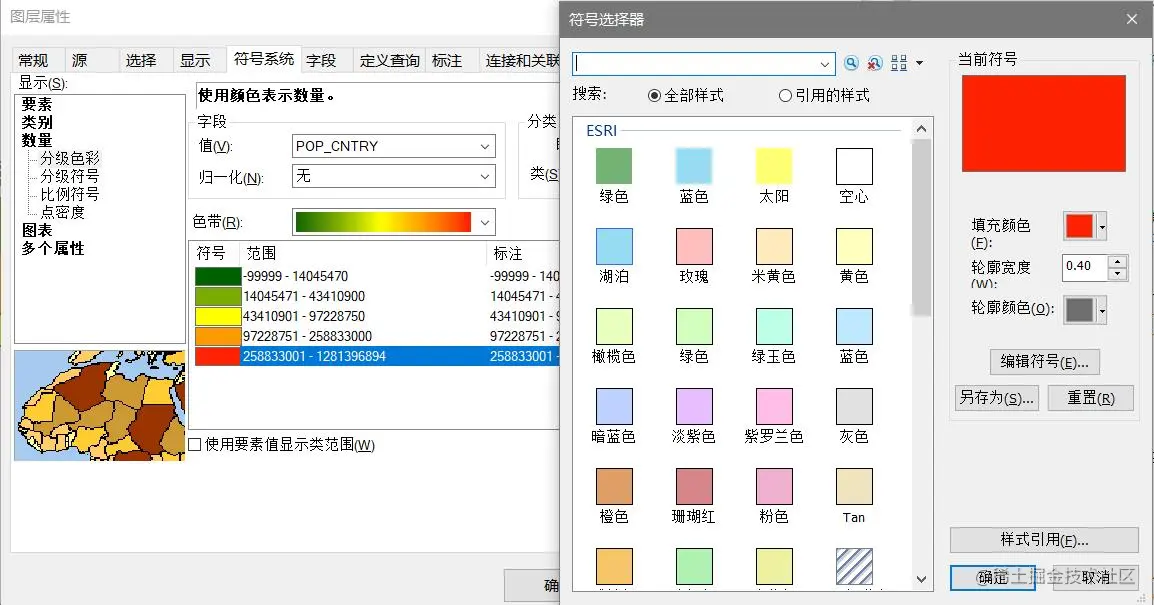
Task: Click the 轮廓颜色 gray color swatch
Action: pyautogui.click(x=1079, y=311)
